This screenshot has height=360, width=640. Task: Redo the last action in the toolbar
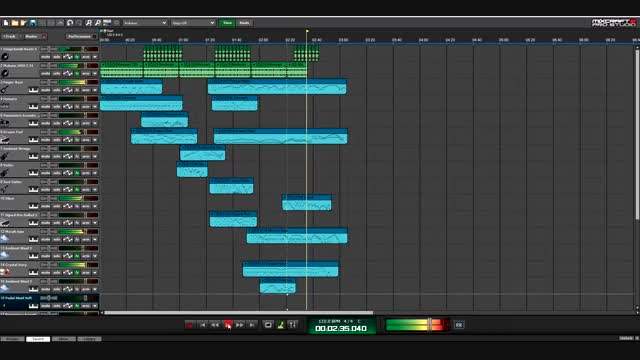pos(79,23)
